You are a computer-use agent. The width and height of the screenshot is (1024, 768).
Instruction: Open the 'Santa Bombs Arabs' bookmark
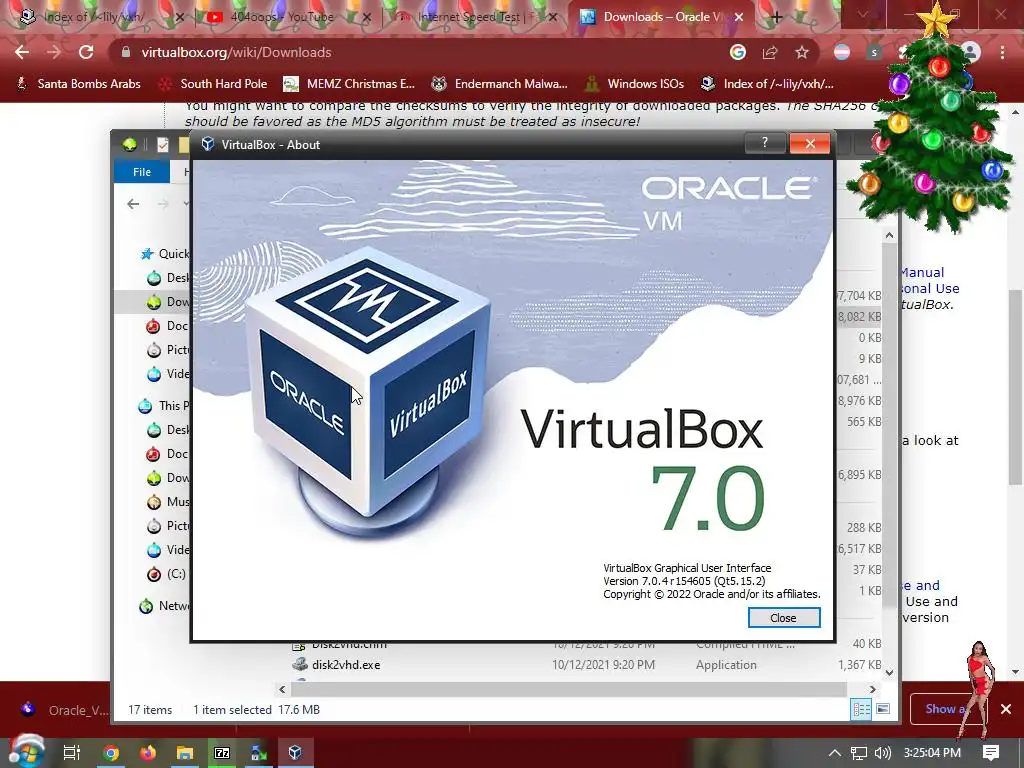click(x=78, y=84)
